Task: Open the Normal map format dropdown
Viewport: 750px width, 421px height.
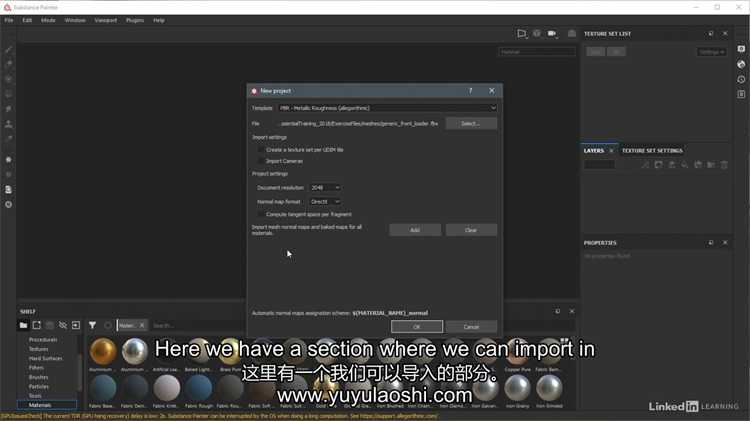Action: (325, 202)
